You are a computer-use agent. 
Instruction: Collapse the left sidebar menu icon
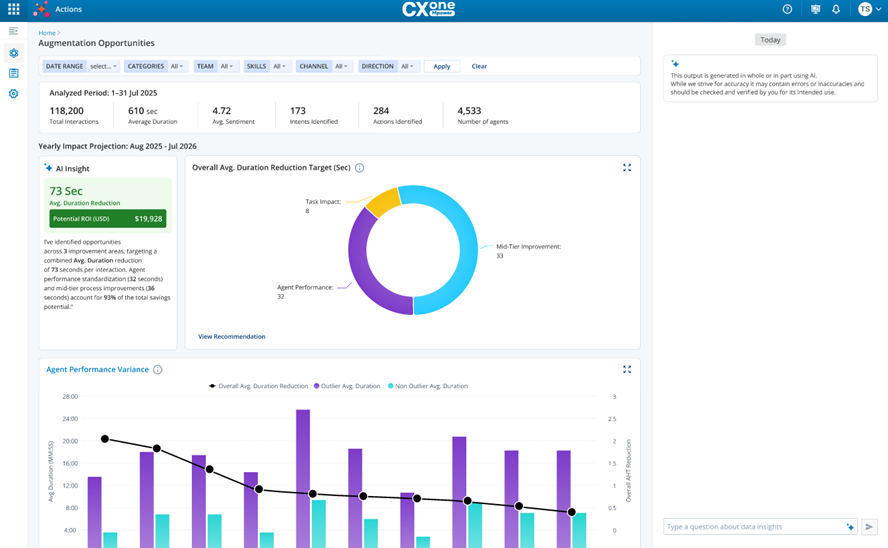pos(13,32)
